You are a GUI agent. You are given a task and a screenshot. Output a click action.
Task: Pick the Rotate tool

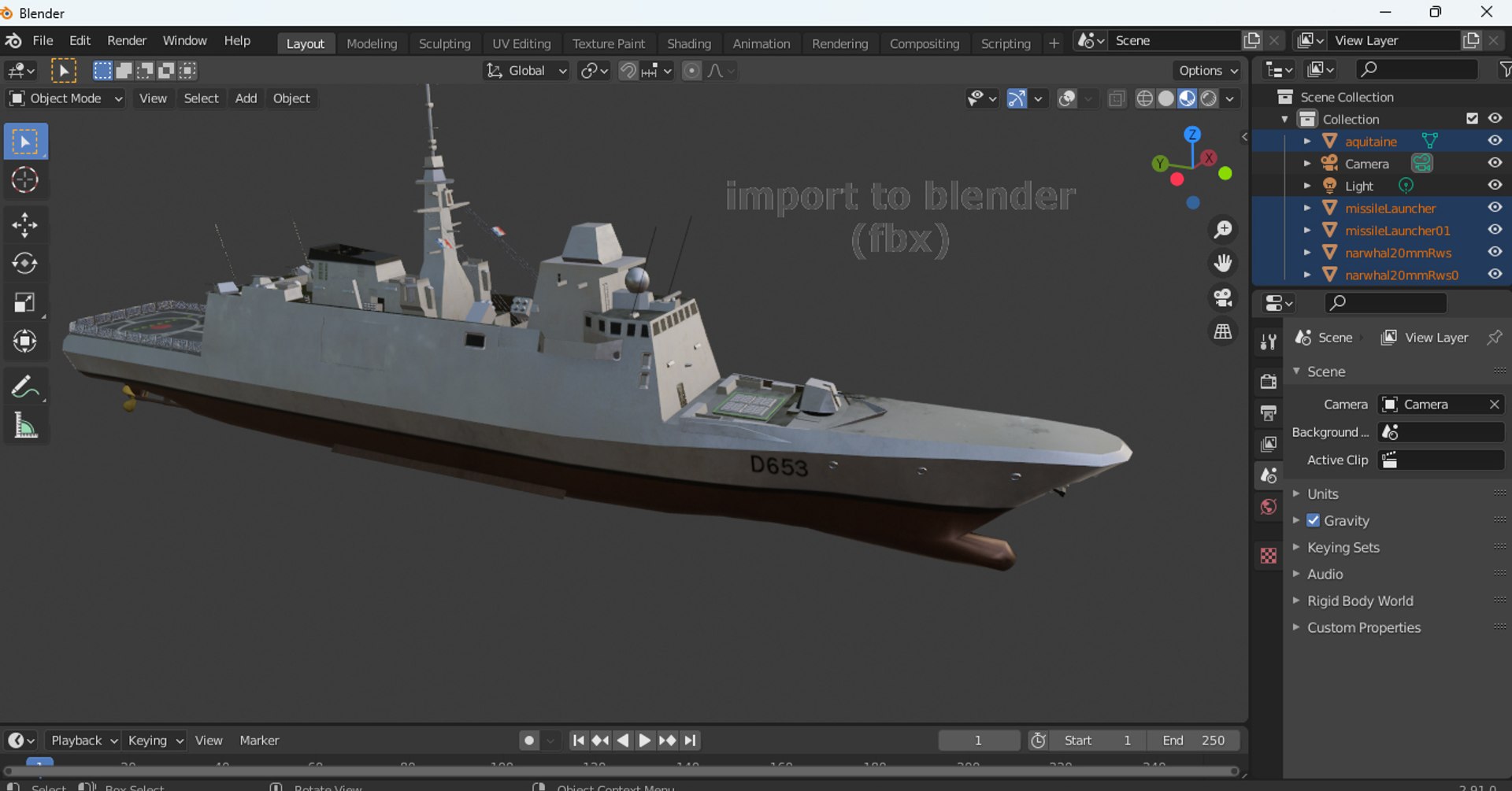point(25,264)
